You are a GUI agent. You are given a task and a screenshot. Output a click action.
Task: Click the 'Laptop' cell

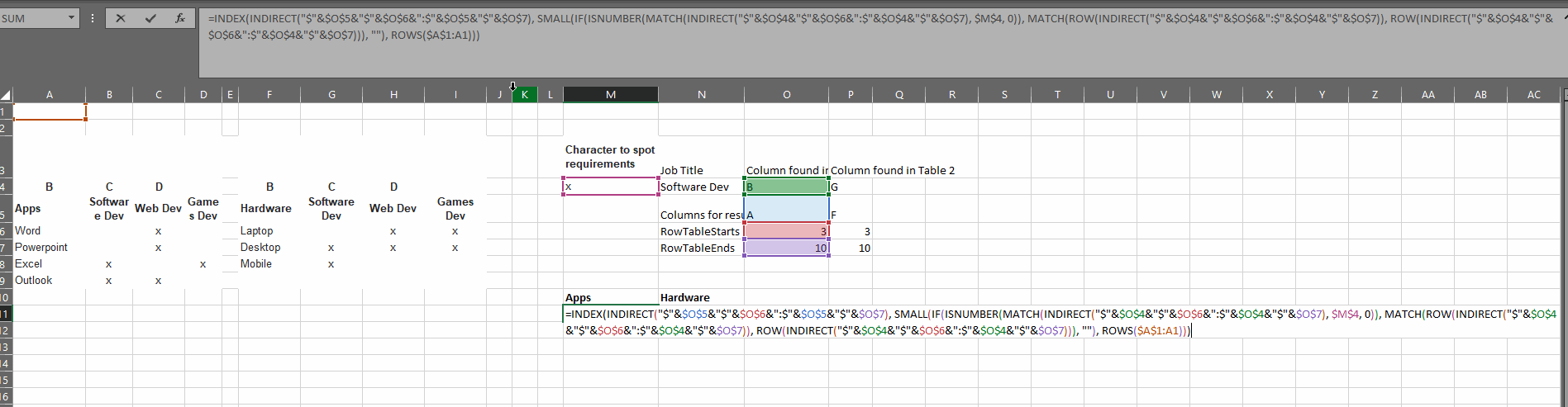point(269,231)
